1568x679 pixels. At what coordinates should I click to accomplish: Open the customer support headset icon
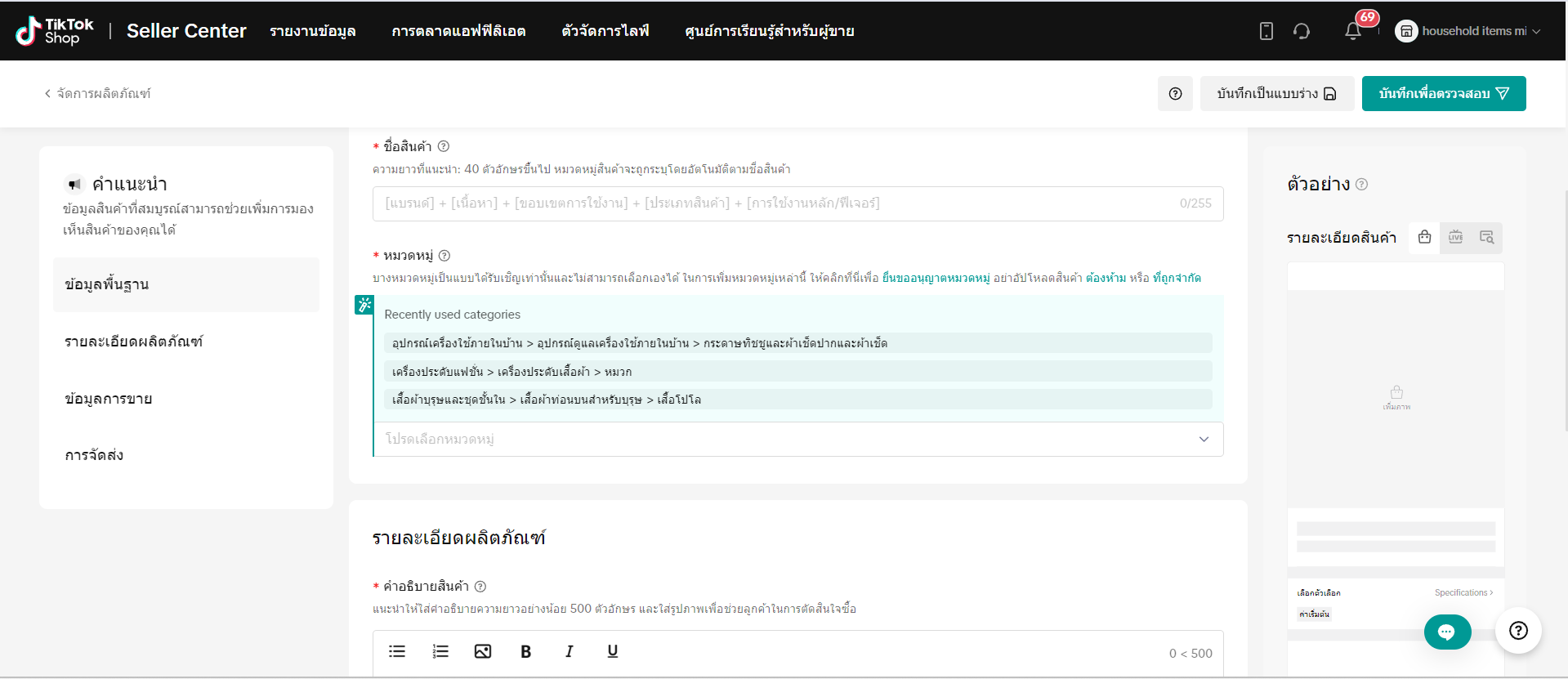[1302, 31]
